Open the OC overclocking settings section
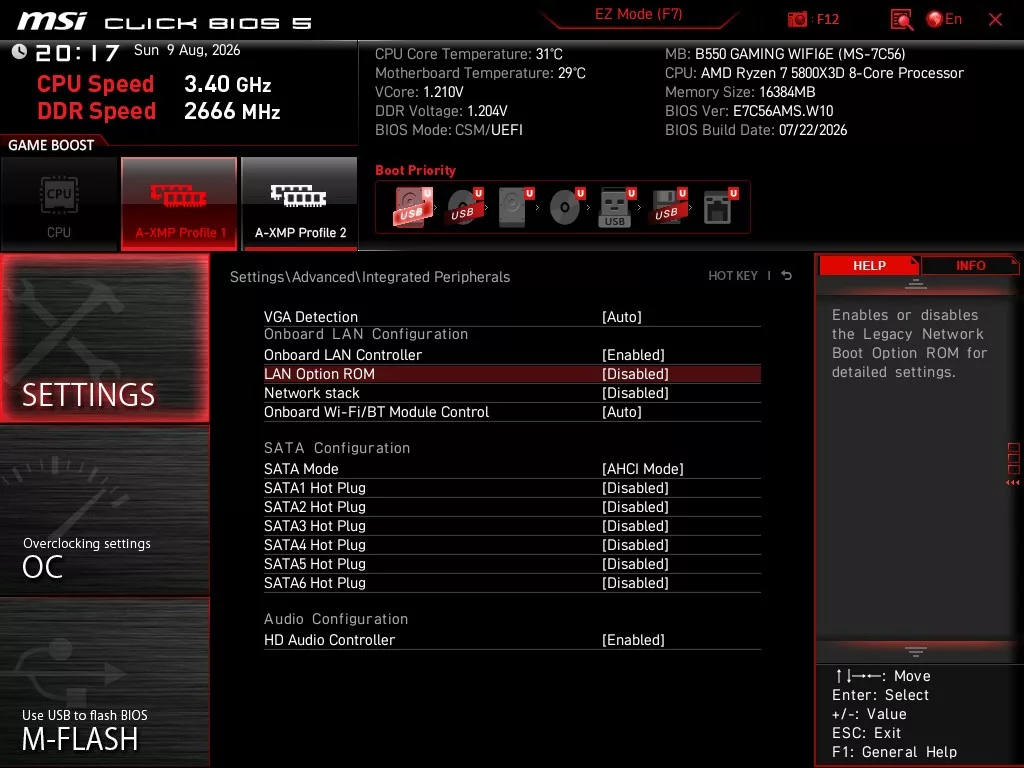 tap(104, 510)
